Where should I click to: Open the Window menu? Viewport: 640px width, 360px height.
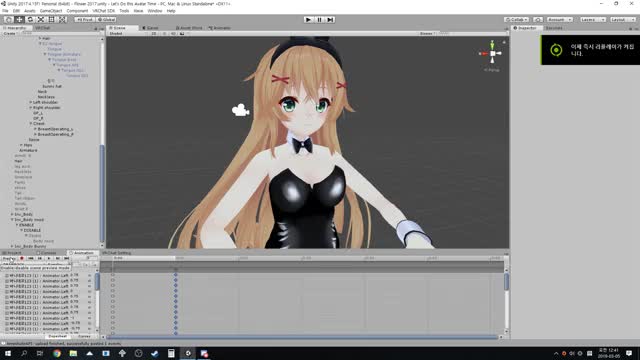point(155,11)
